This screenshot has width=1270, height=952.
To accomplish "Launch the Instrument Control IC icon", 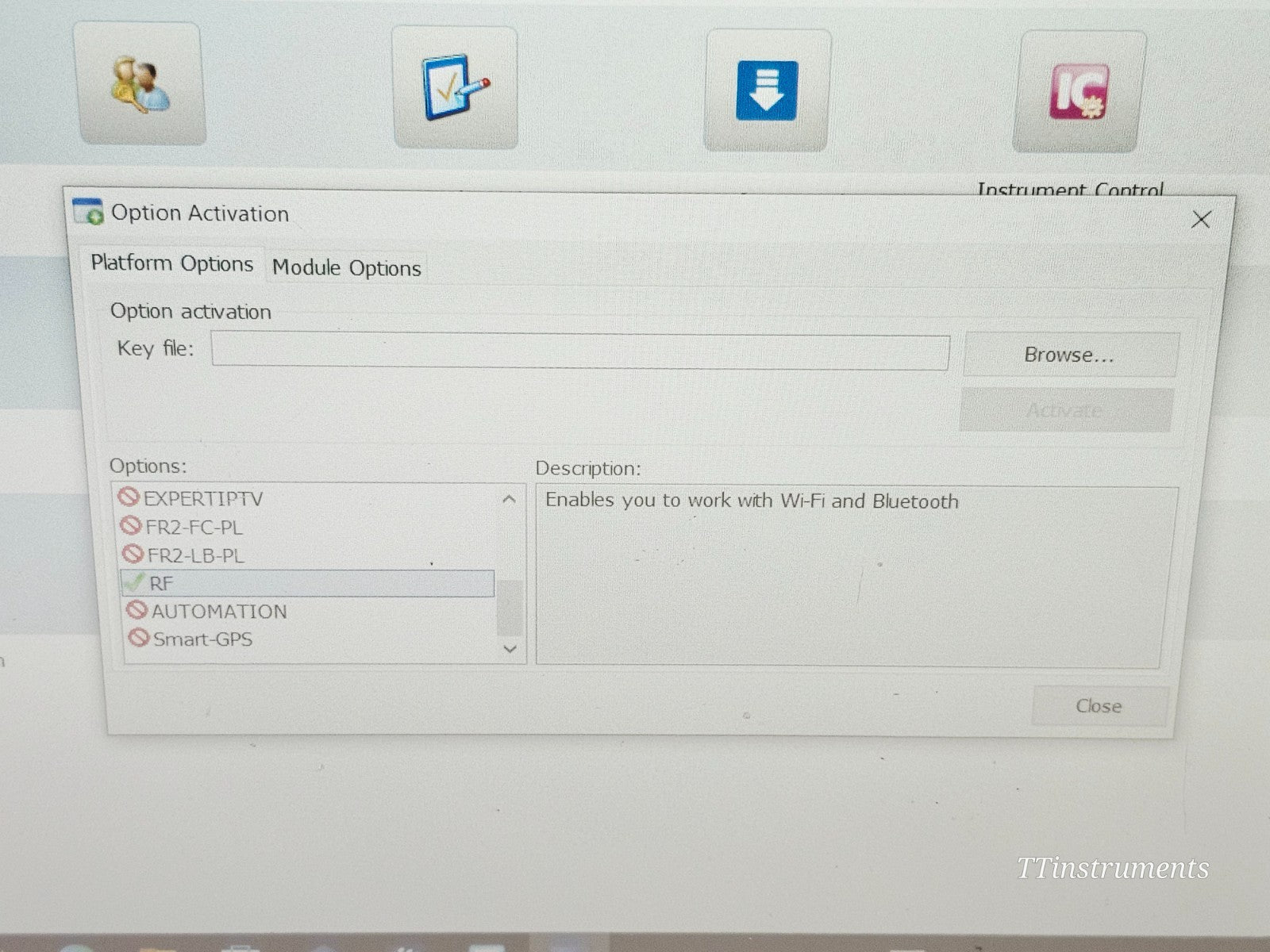I will [1079, 92].
